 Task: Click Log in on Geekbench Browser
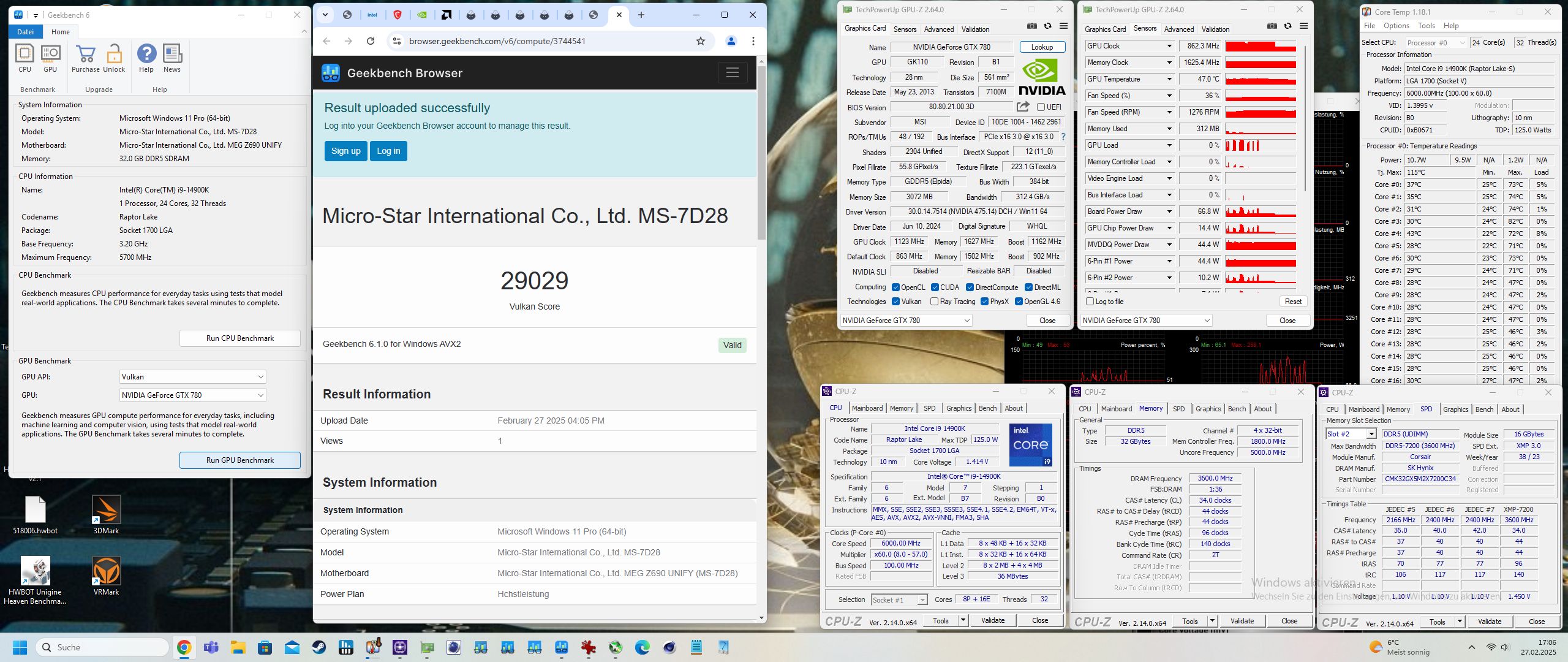click(x=388, y=151)
